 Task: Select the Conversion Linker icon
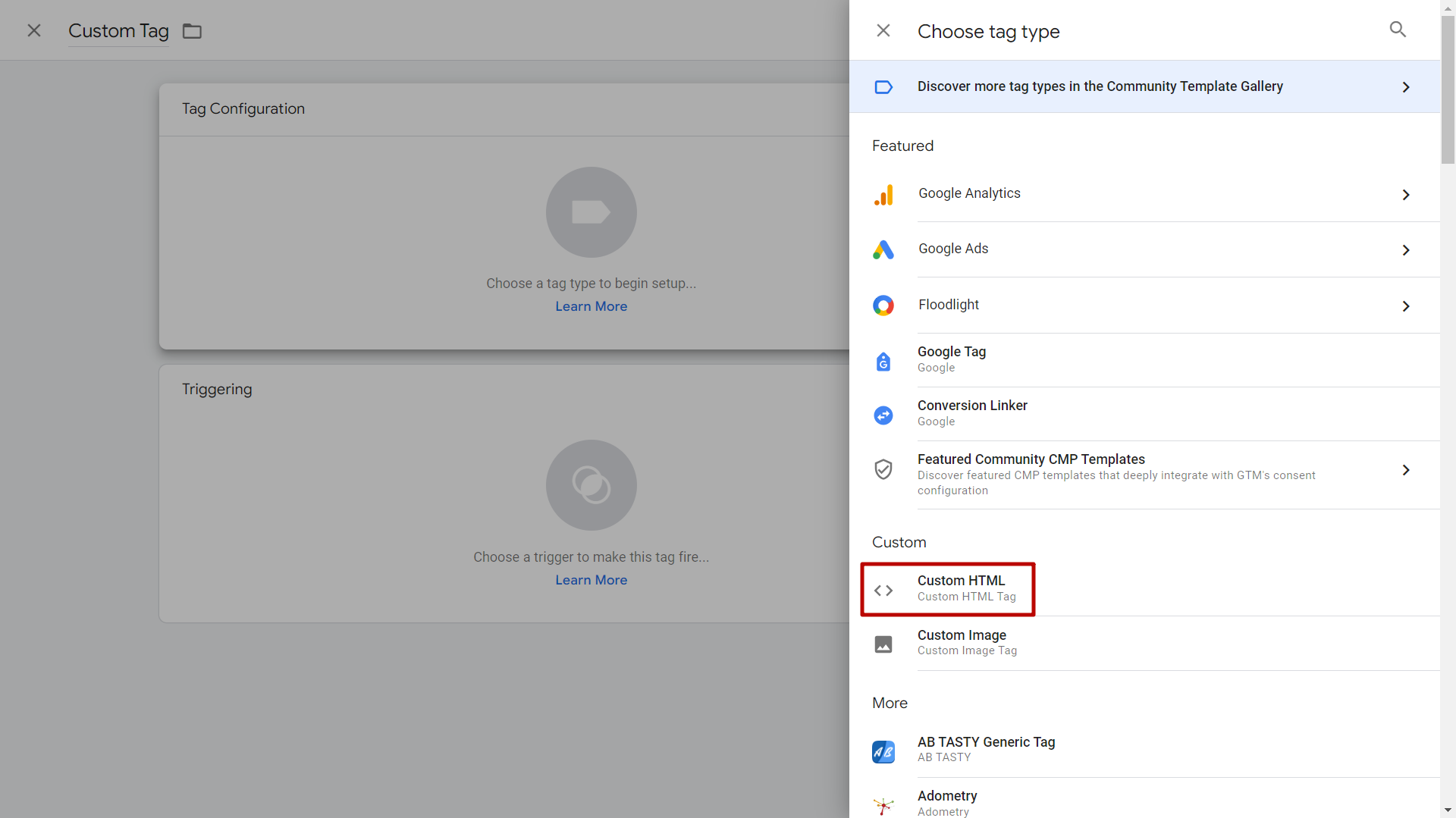click(x=883, y=415)
